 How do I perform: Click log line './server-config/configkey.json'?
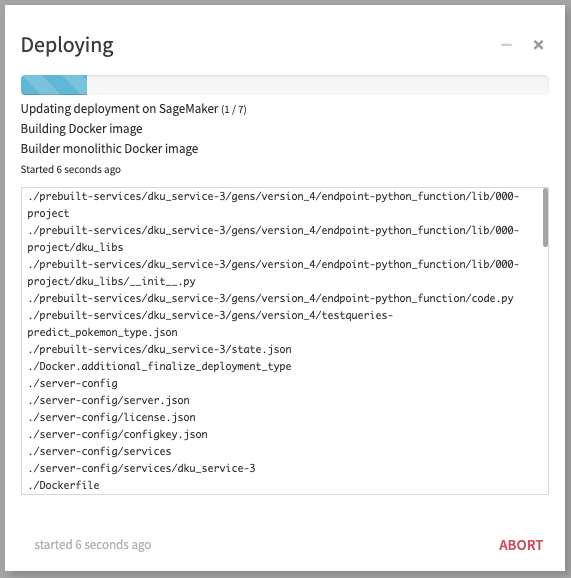coord(118,434)
